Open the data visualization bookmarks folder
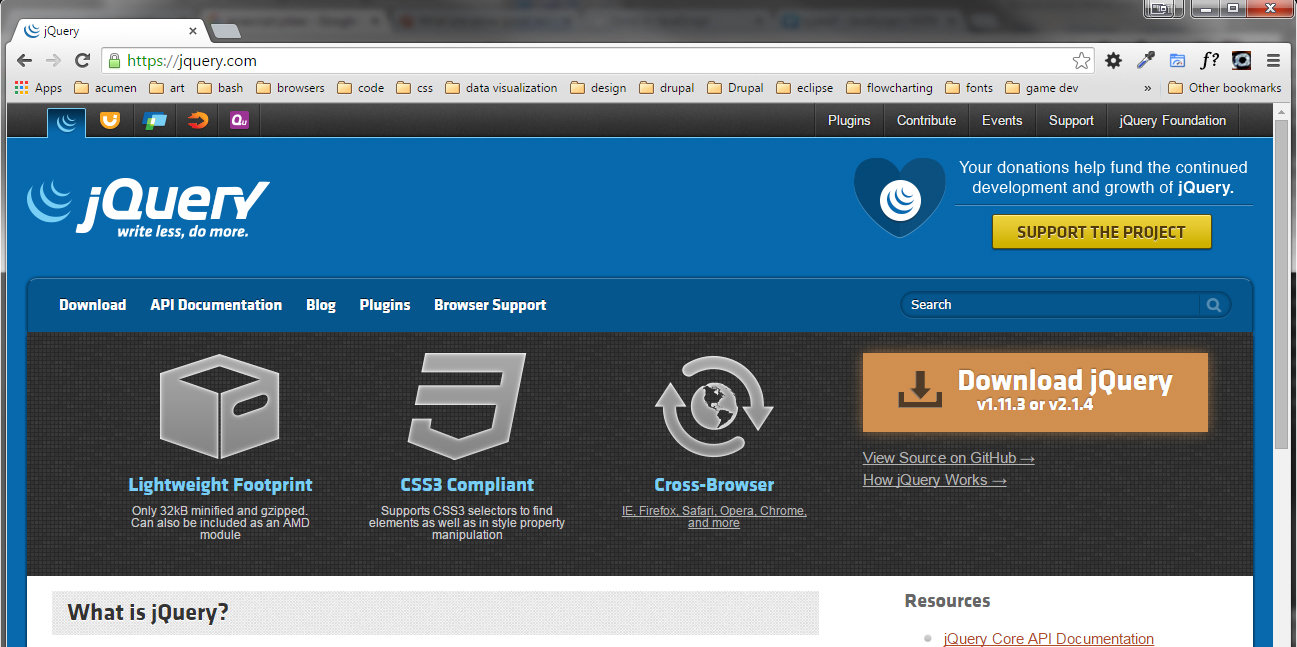 [501, 88]
